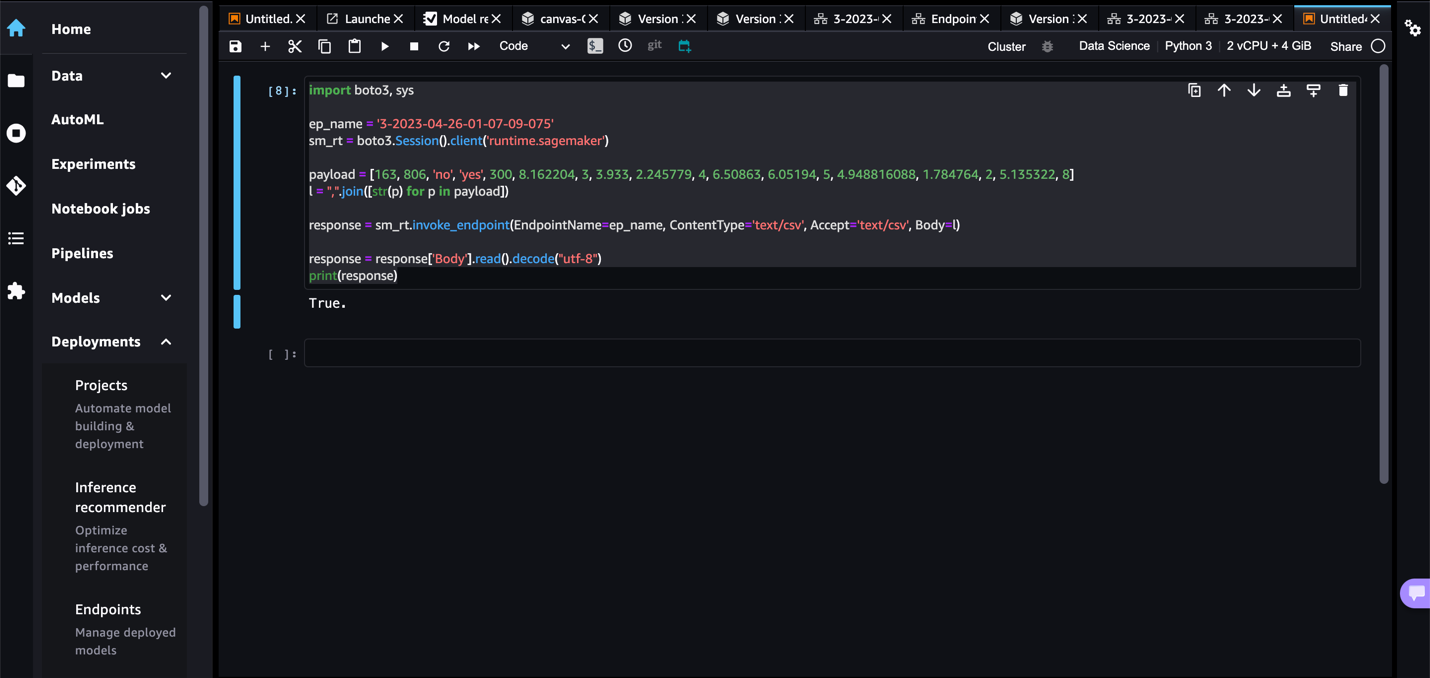Move the cell down with arrow icon

tap(1253, 91)
